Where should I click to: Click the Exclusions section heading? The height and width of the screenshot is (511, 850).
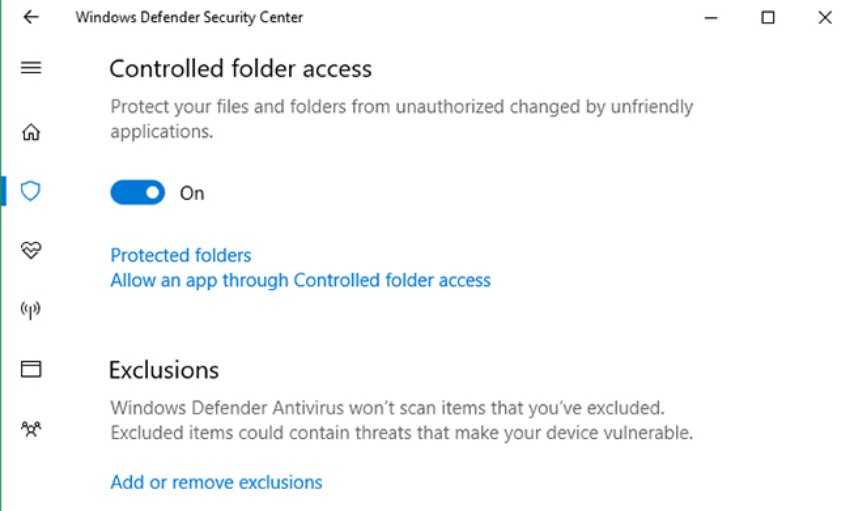click(x=163, y=370)
